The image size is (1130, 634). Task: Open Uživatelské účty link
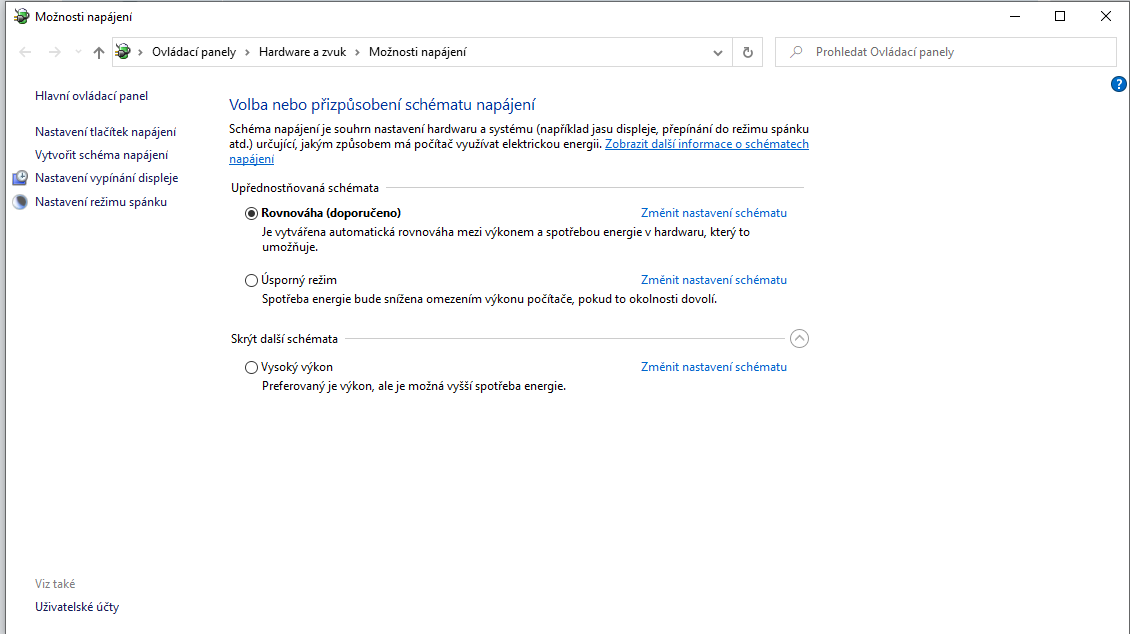click(77, 607)
